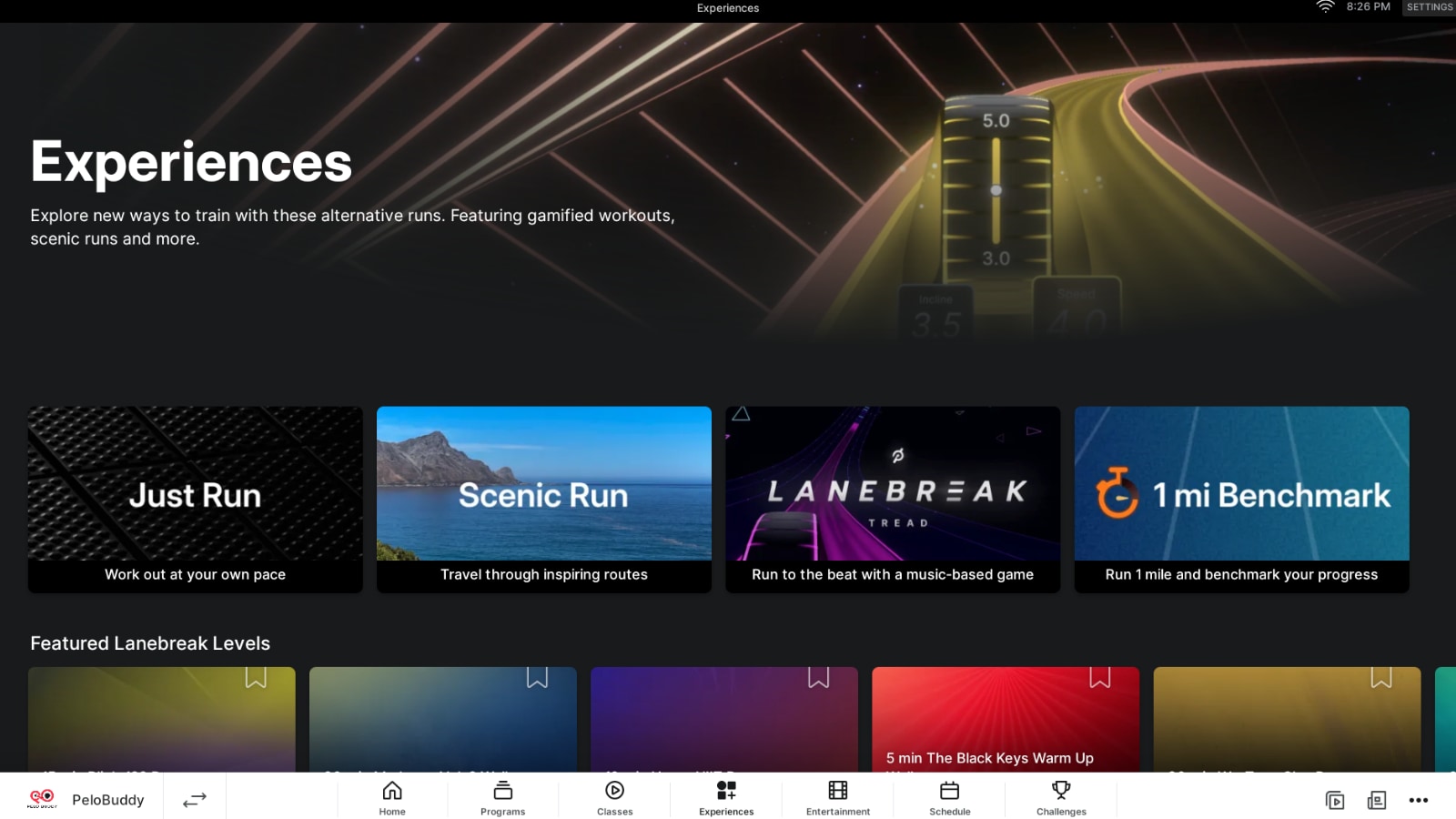Launch Lanebreak Tread game

pyautogui.click(x=893, y=500)
